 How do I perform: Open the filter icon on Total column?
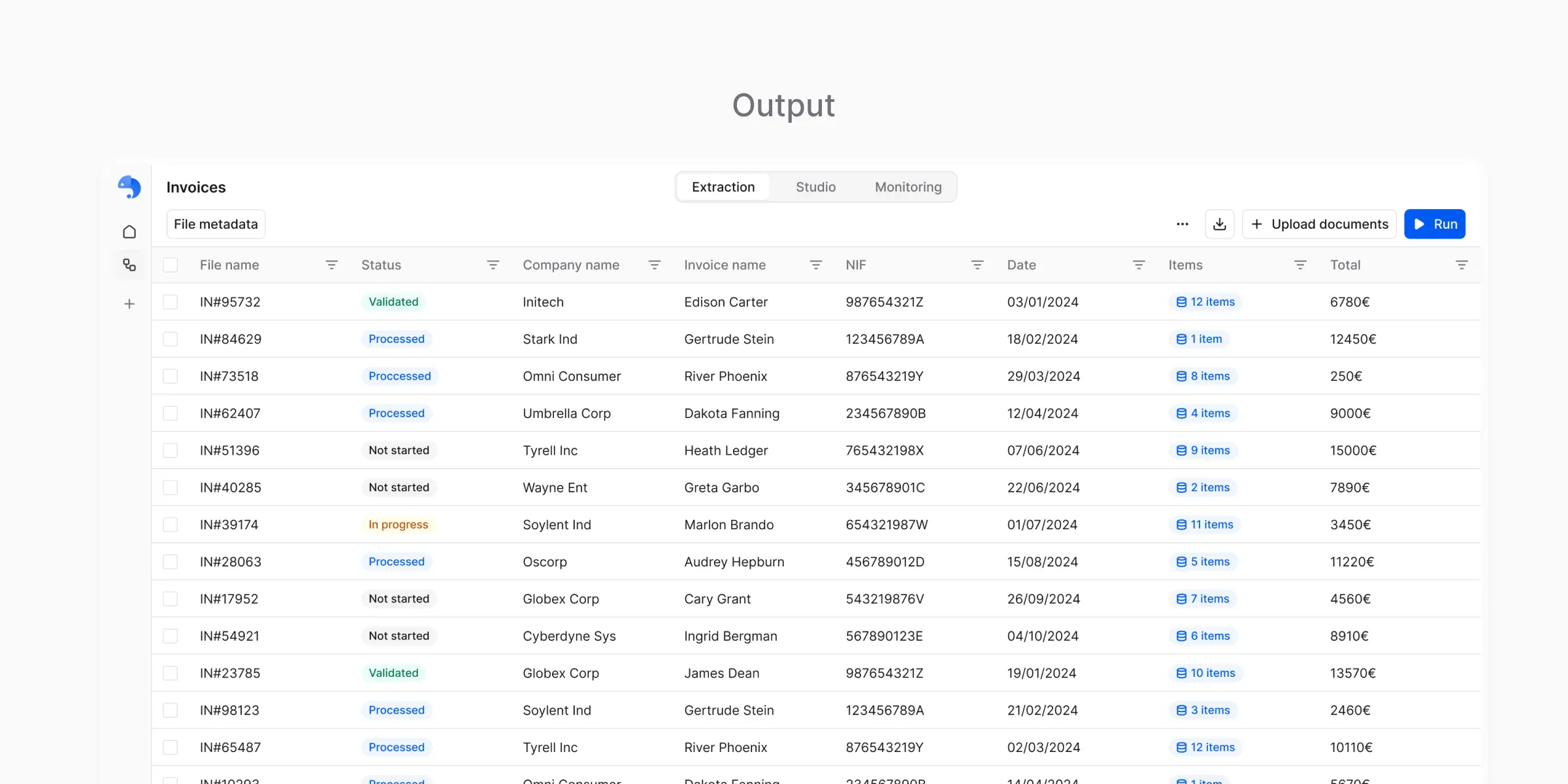coord(1462,265)
